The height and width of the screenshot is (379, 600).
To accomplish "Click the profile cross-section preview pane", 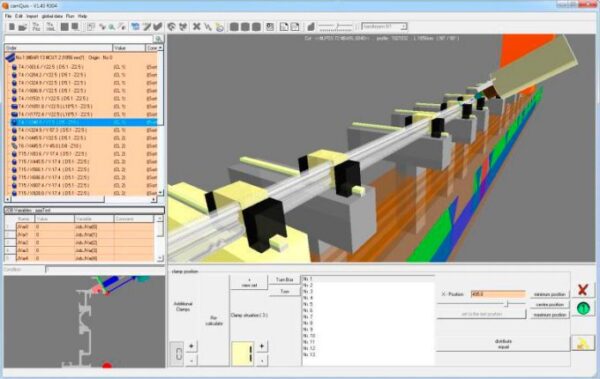I will [x=84, y=322].
